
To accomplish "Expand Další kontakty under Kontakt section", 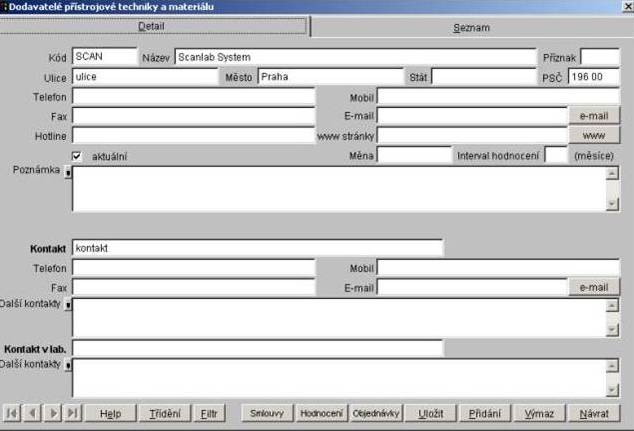I will click(67, 304).
